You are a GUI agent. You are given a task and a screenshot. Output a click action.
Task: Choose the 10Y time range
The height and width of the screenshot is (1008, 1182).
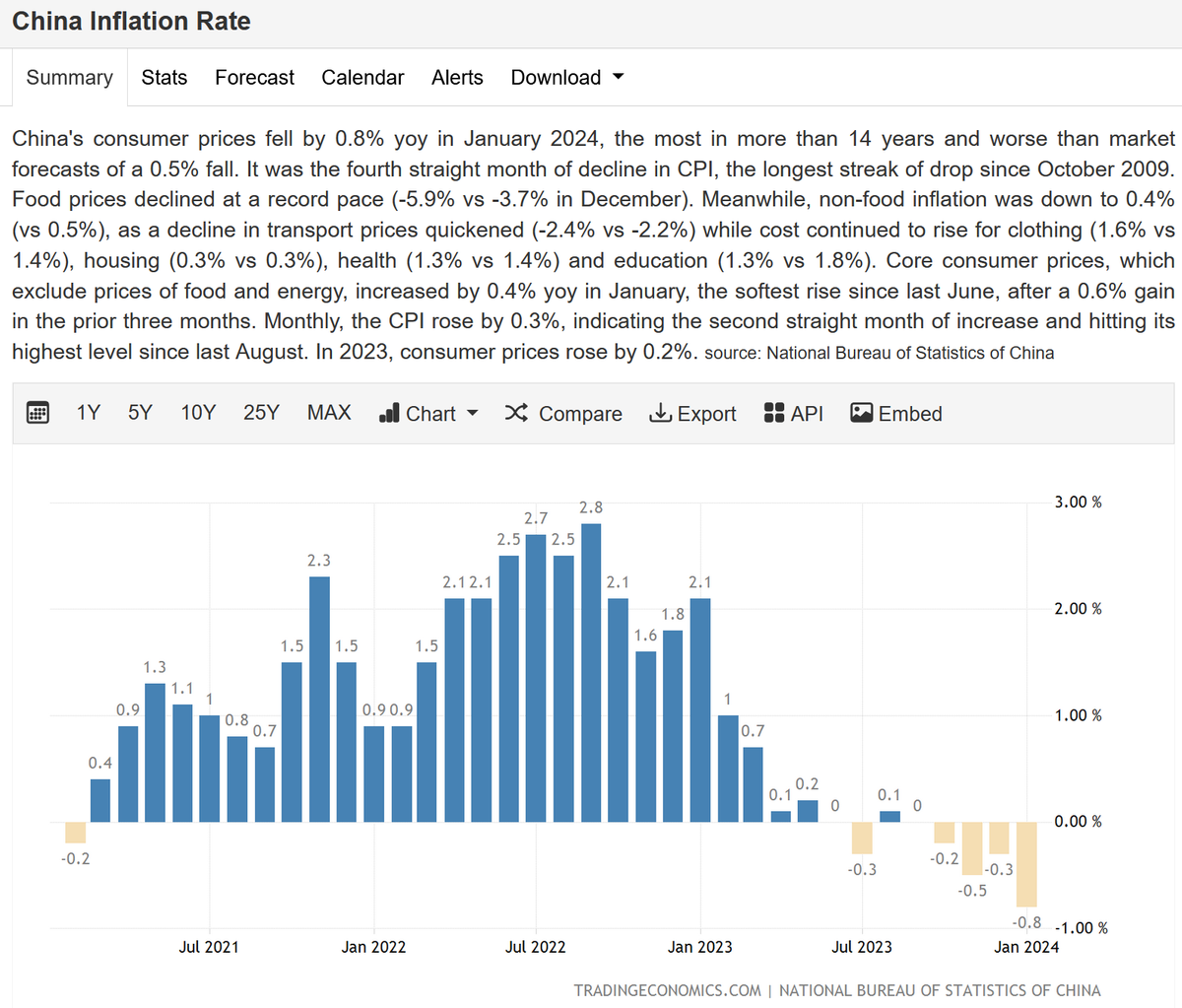click(x=198, y=413)
